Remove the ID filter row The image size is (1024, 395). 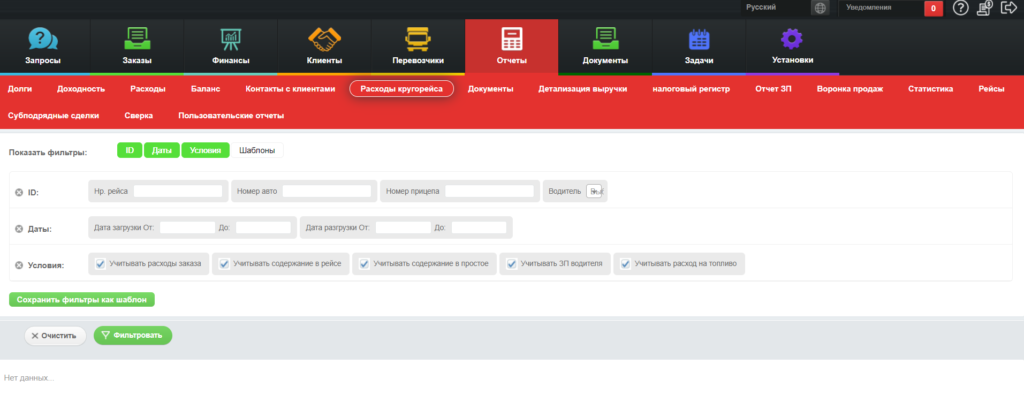coord(19,193)
